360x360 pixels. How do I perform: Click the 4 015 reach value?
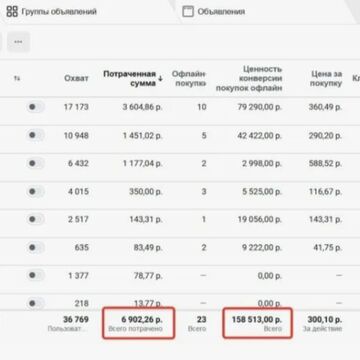click(78, 192)
